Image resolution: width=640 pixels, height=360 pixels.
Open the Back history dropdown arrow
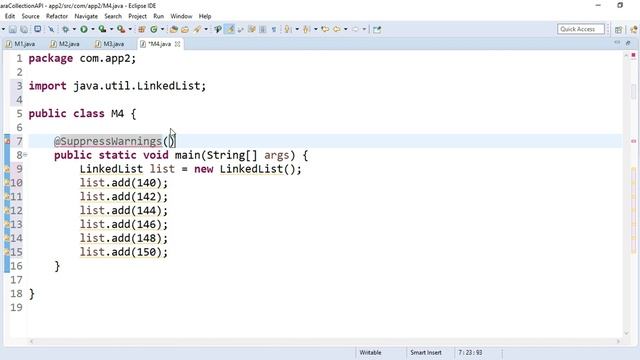(x=346, y=29)
